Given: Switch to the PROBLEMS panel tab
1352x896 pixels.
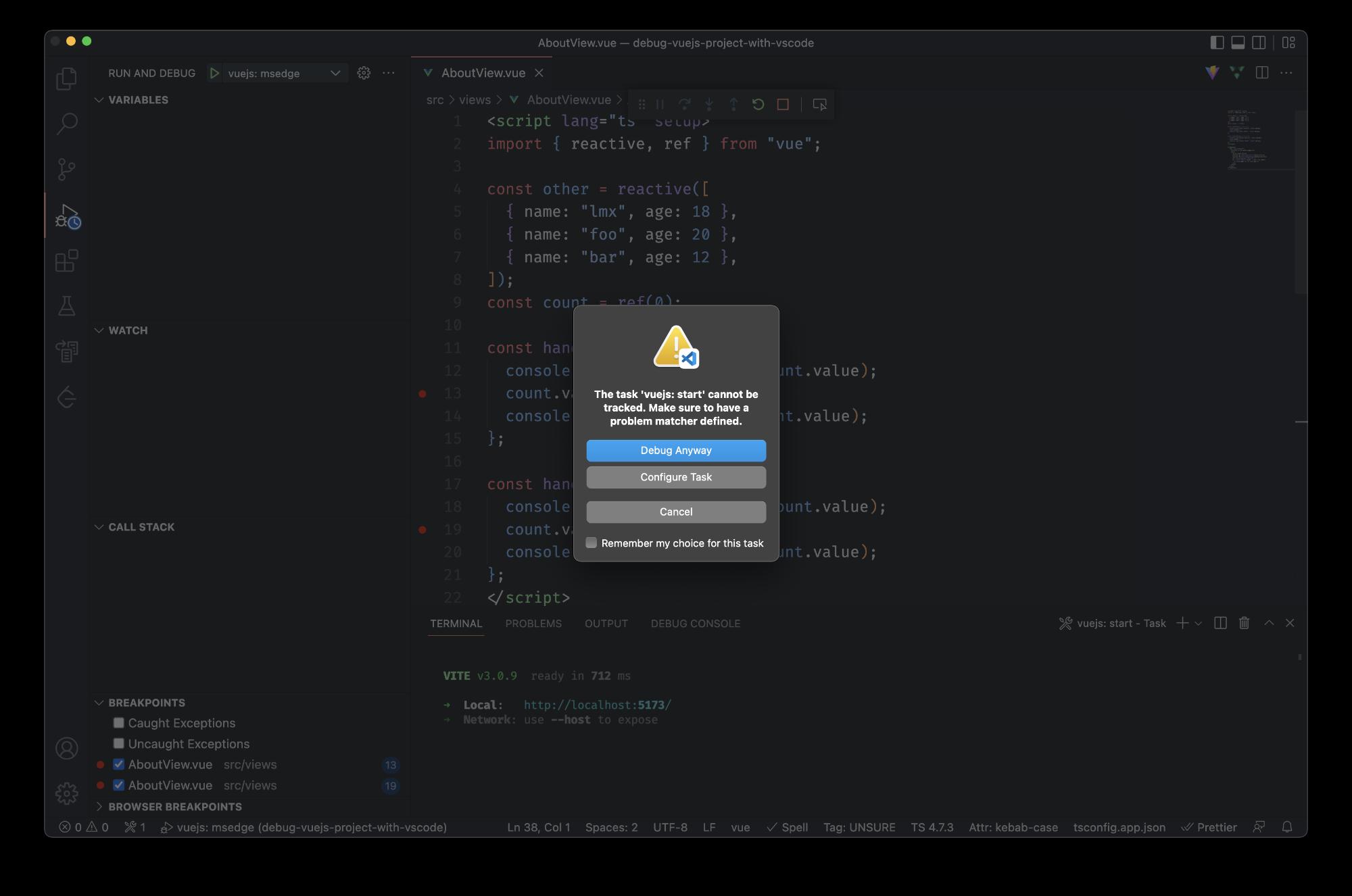Looking at the screenshot, I should click(533, 624).
